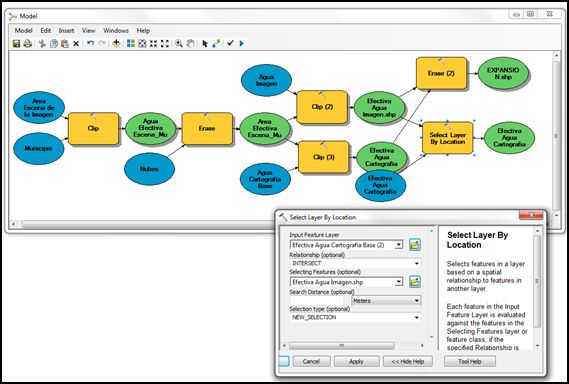Print the model diagram
The height and width of the screenshot is (384, 569).
[x=28, y=44]
